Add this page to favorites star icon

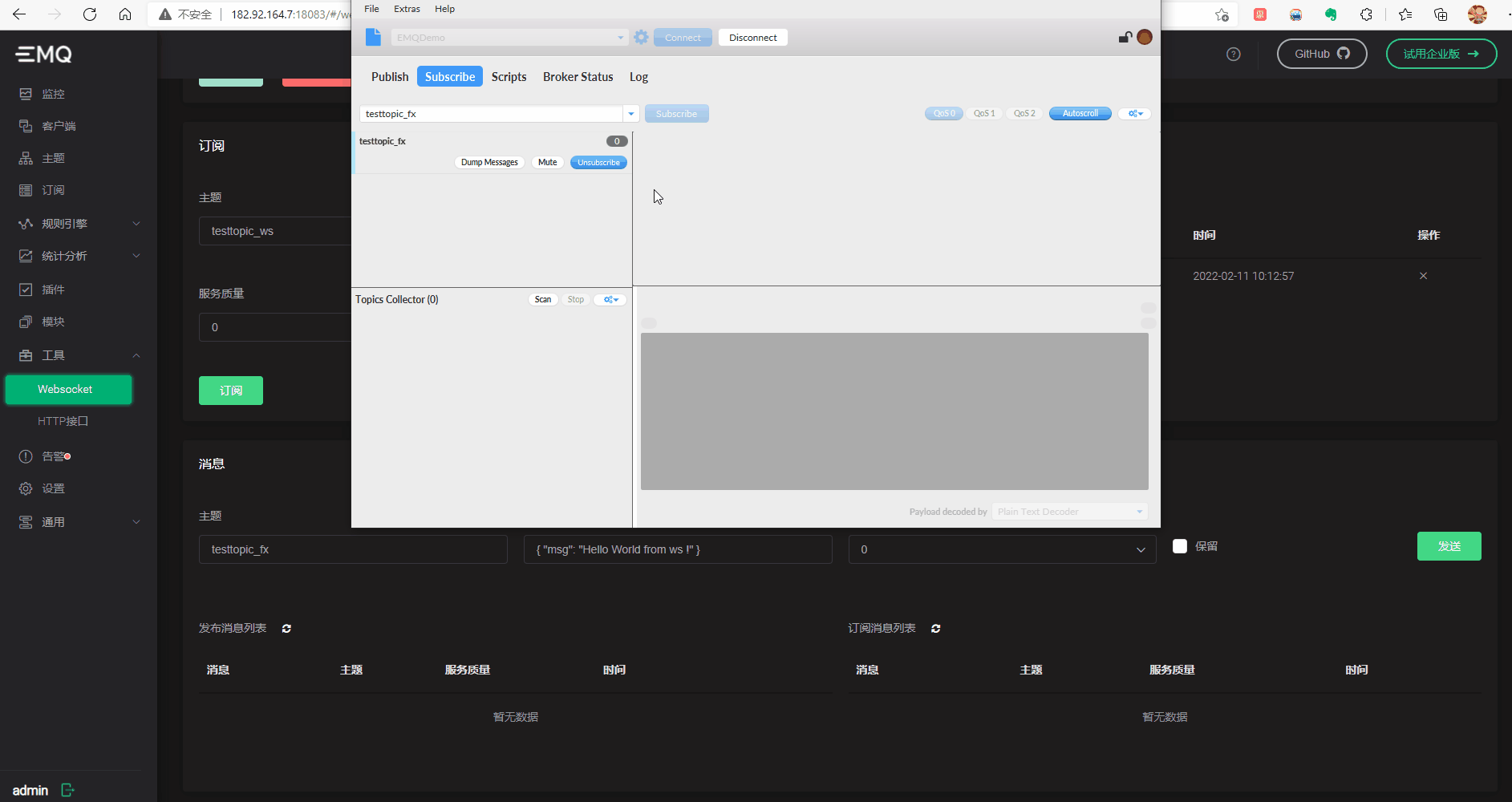click(1222, 14)
